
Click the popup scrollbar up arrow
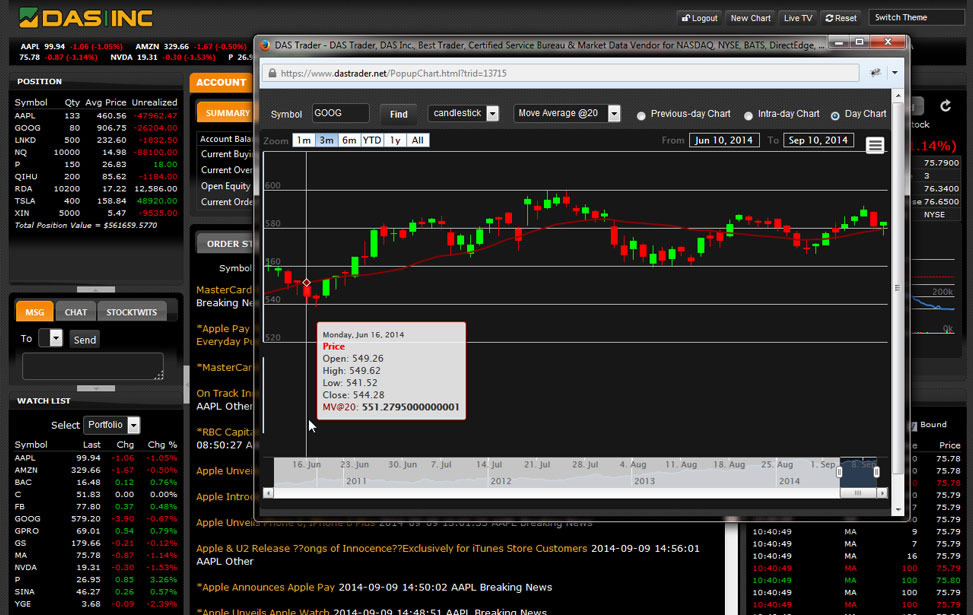897,97
